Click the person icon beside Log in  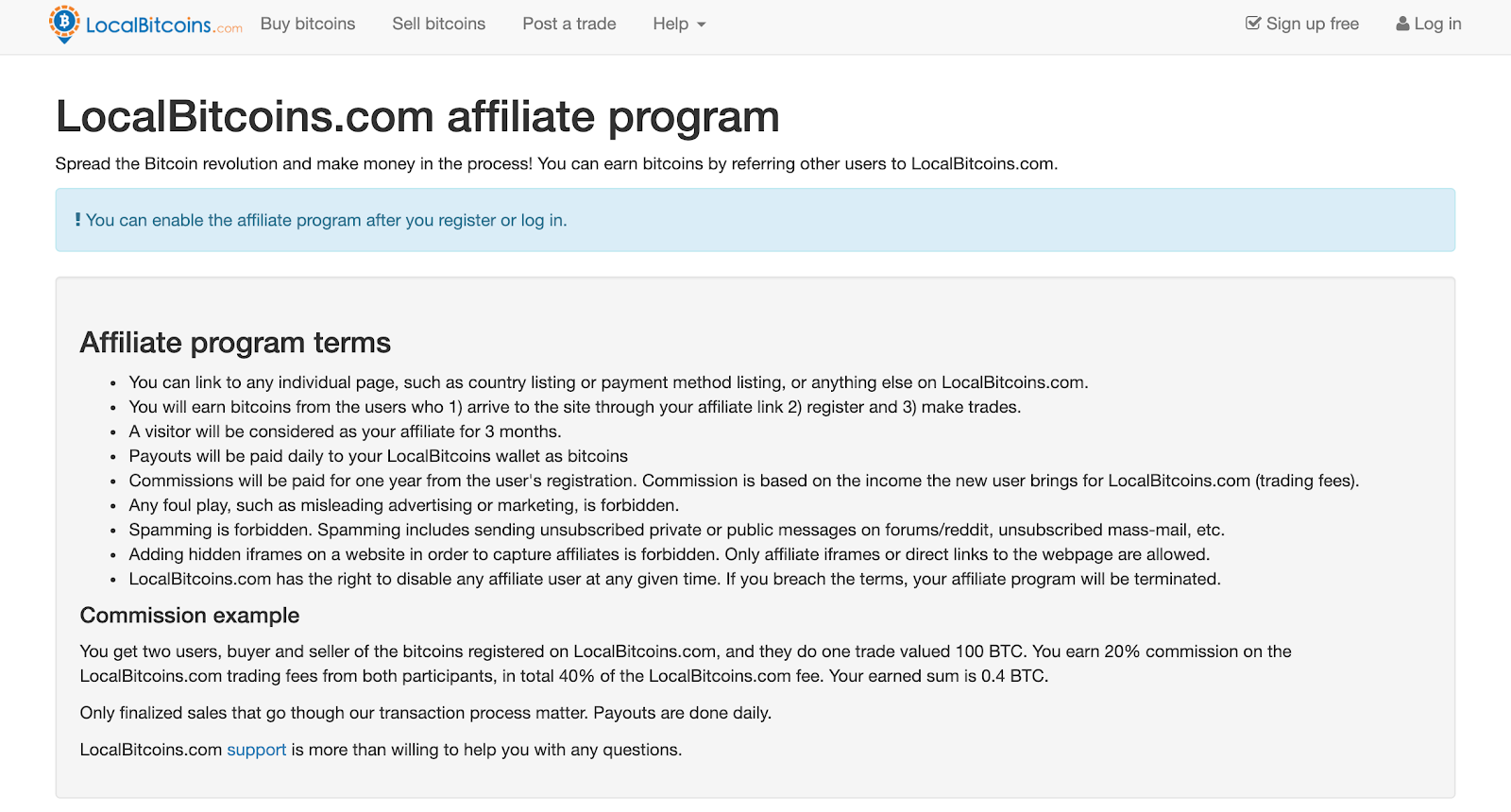tap(1402, 24)
